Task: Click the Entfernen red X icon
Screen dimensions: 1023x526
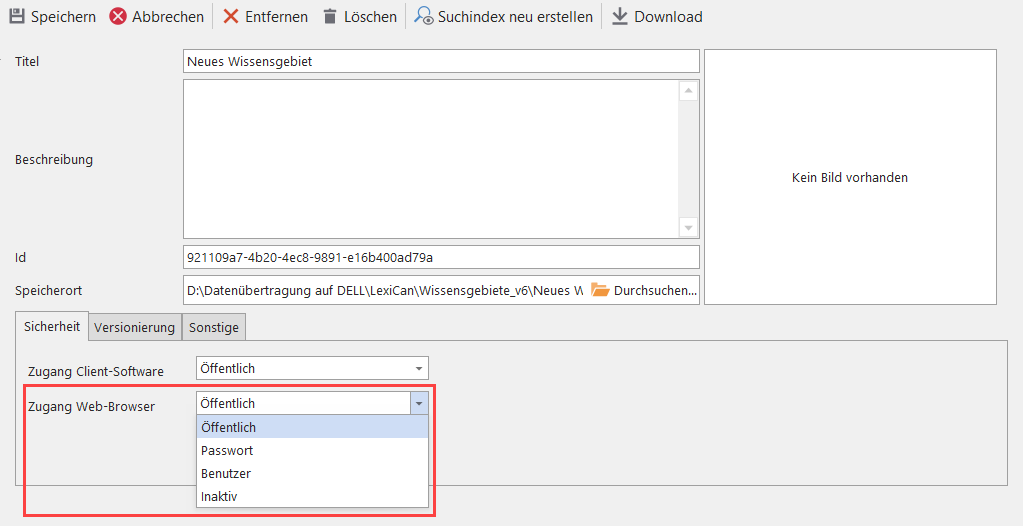Action: (231, 17)
